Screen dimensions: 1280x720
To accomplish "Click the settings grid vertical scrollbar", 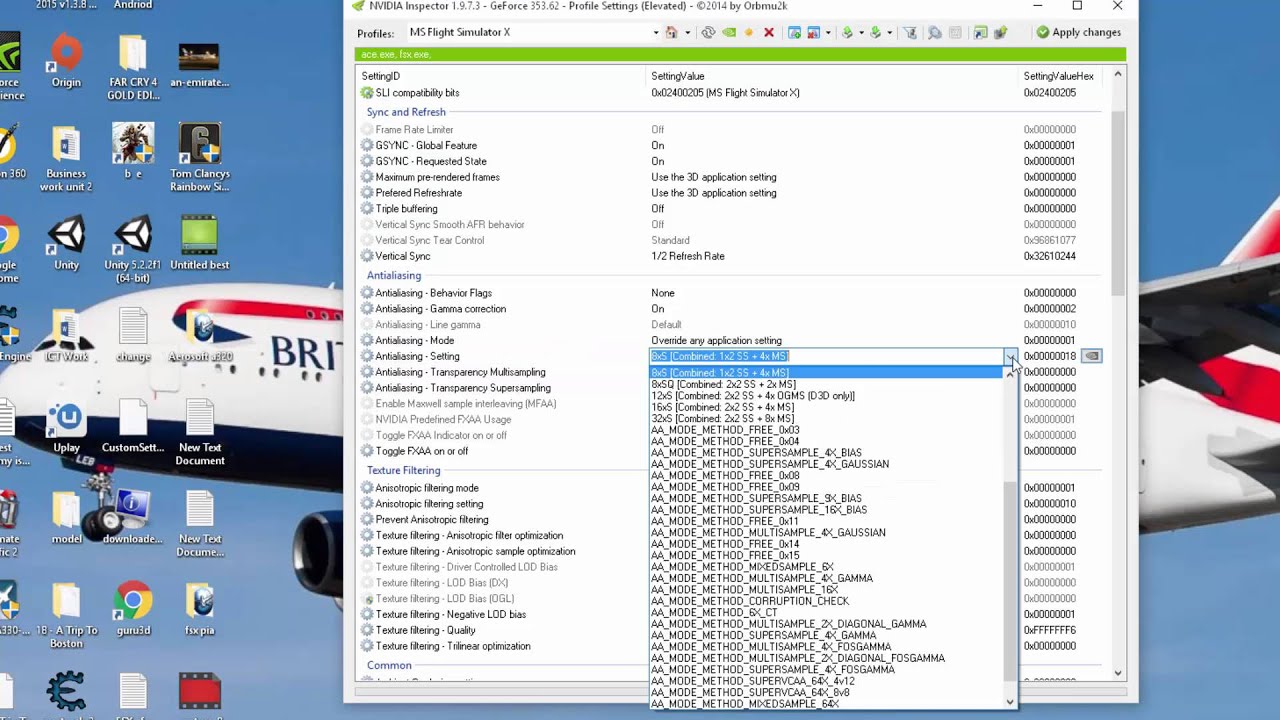I will [1118, 373].
